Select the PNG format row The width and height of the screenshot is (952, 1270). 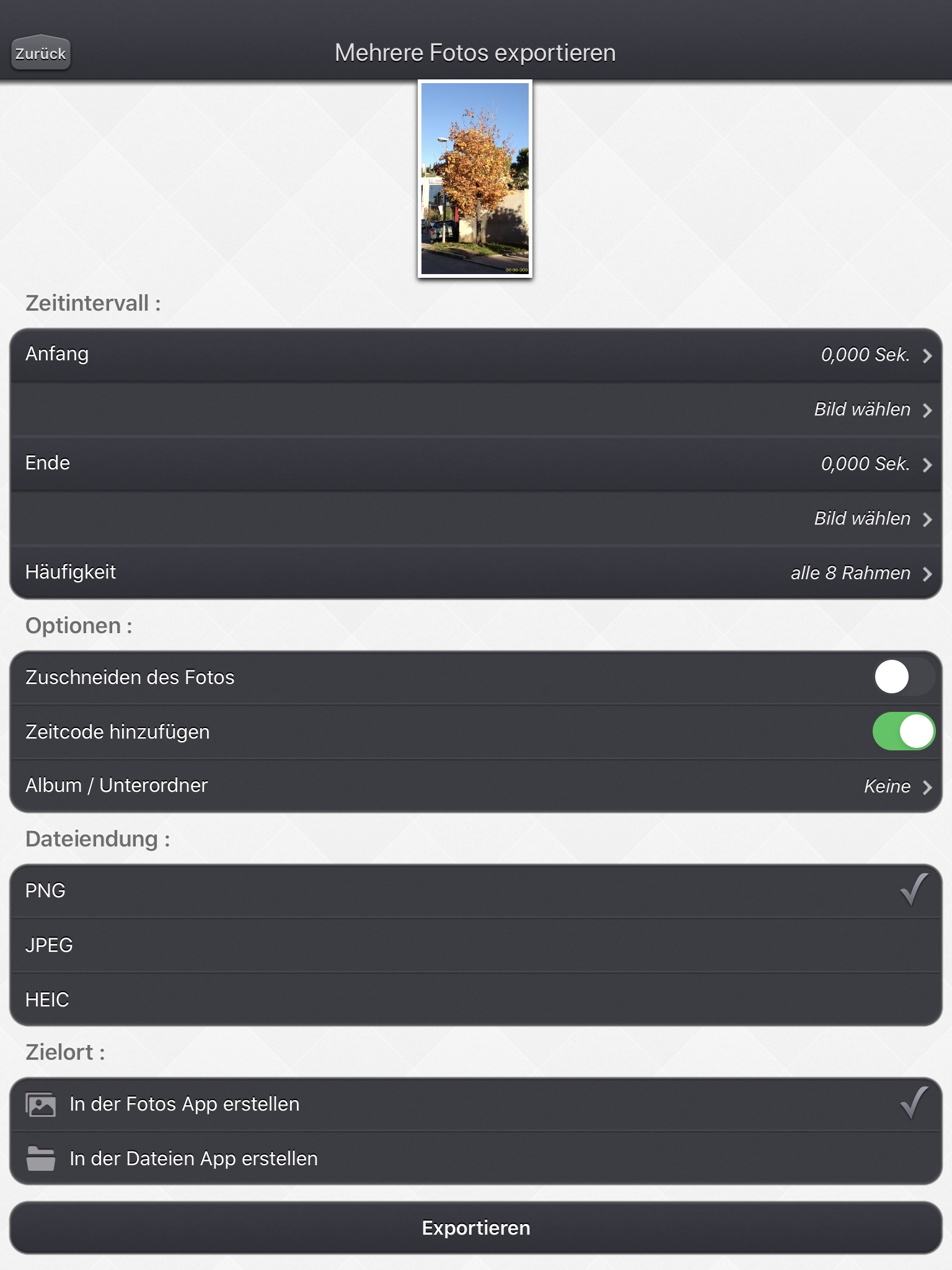tap(476, 890)
